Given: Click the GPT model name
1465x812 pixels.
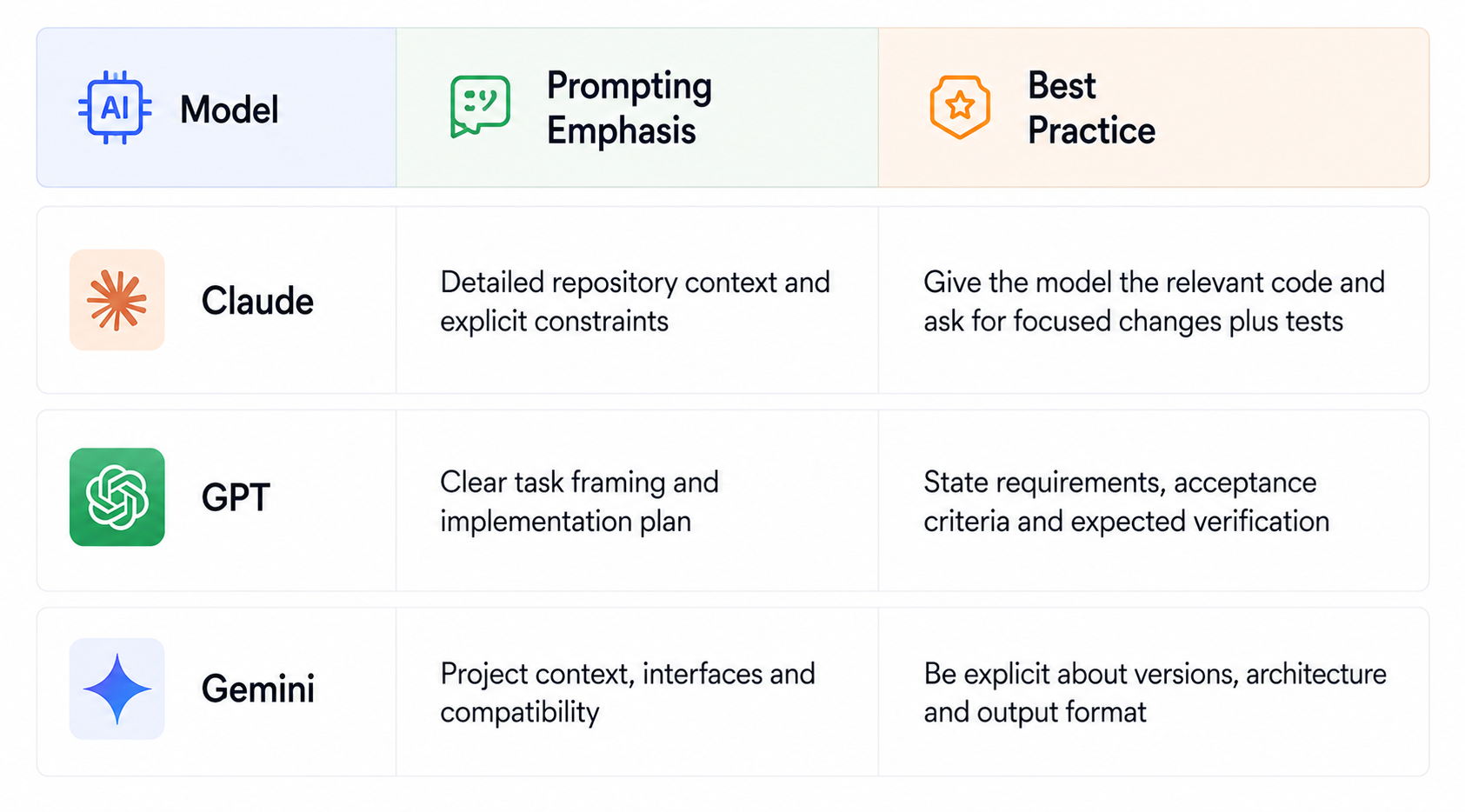Looking at the screenshot, I should pos(236,497).
